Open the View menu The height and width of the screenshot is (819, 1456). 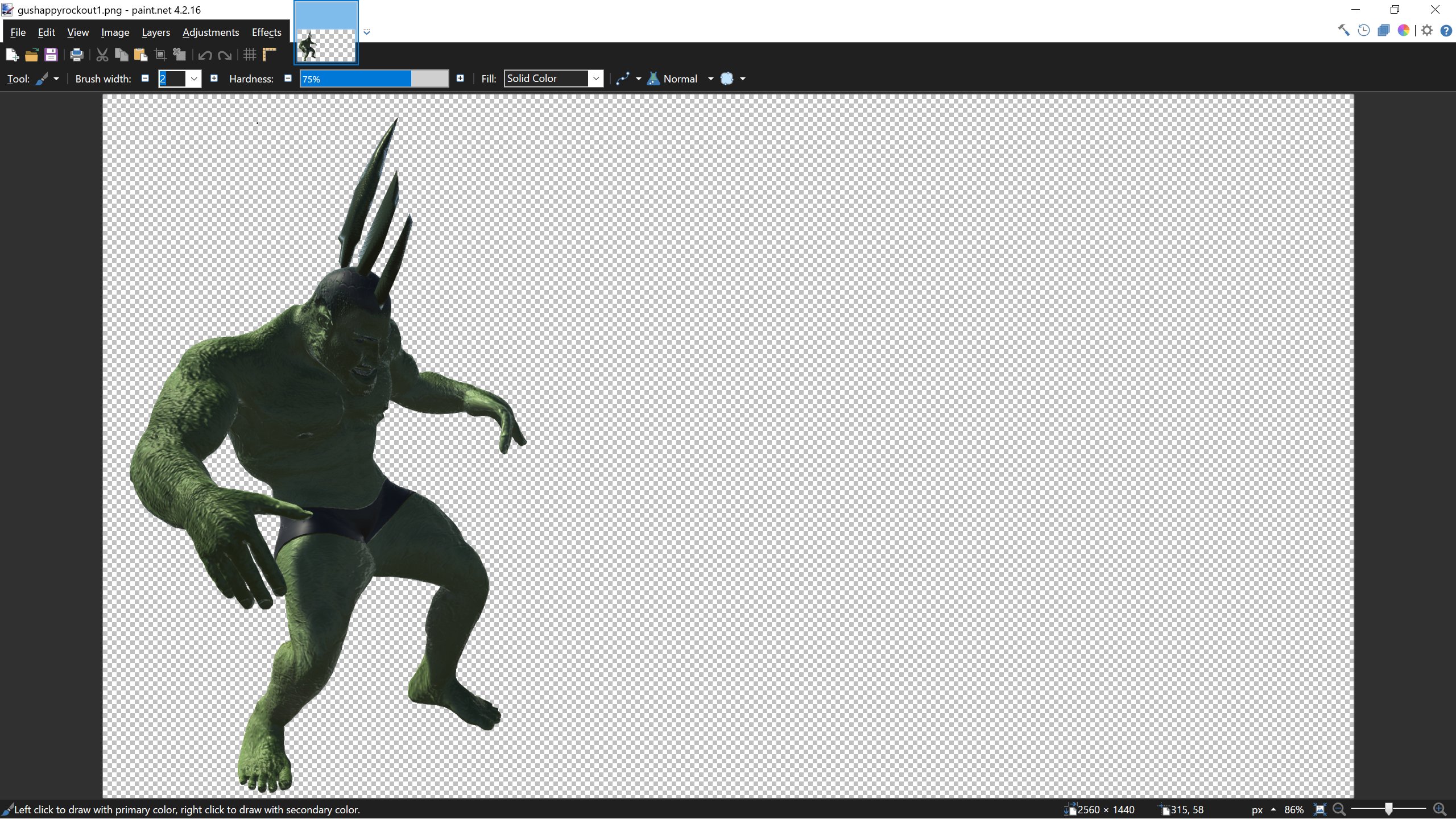click(x=78, y=32)
